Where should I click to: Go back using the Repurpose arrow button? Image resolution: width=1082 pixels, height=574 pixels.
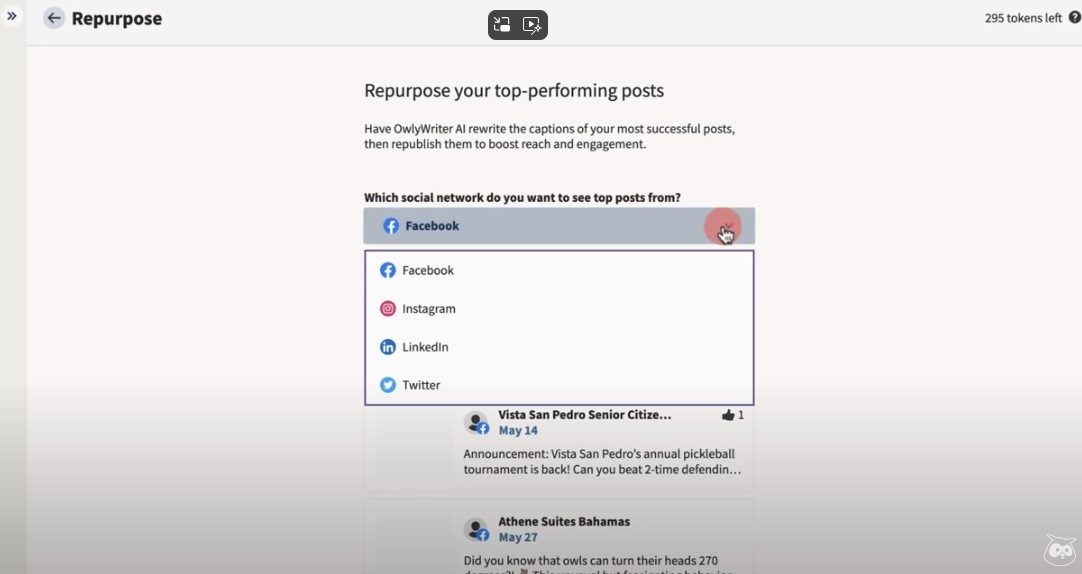coord(54,19)
